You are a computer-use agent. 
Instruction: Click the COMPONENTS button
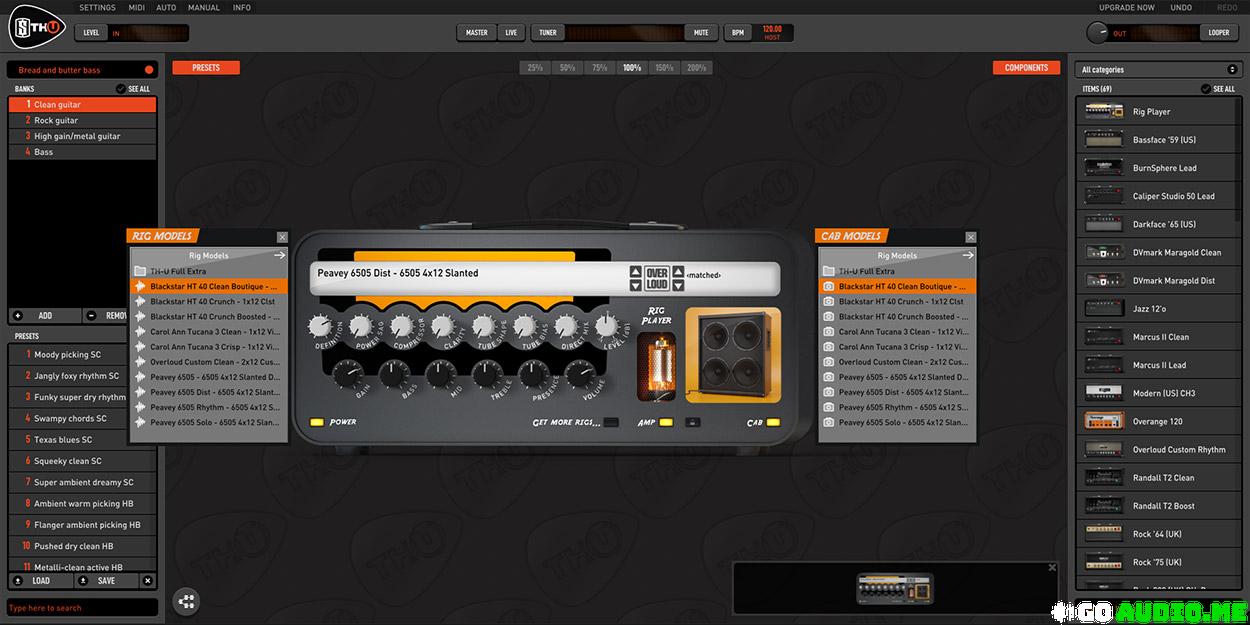pos(1026,68)
